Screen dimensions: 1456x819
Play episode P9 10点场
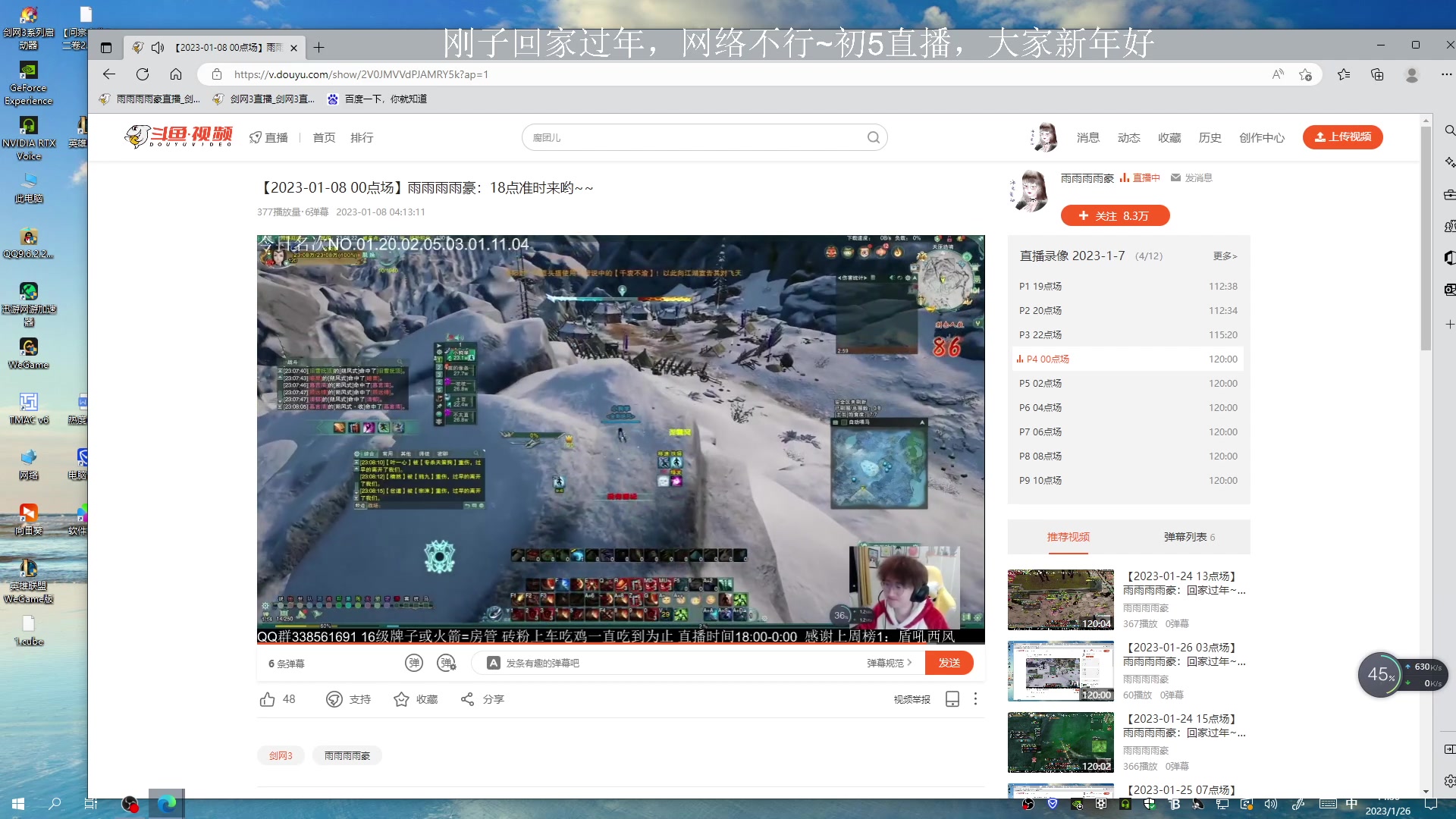(x=1128, y=481)
